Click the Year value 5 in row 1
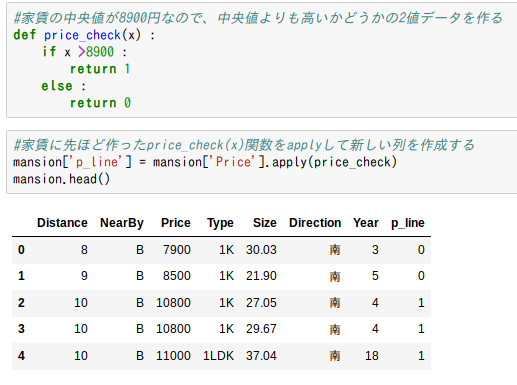The width and height of the screenshot is (517, 385). [x=375, y=276]
